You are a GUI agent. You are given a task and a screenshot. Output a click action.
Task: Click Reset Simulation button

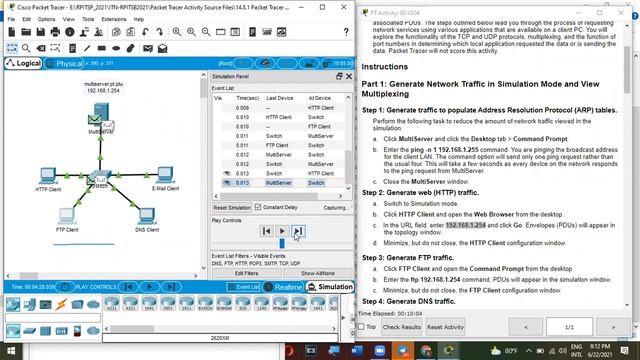(231, 208)
